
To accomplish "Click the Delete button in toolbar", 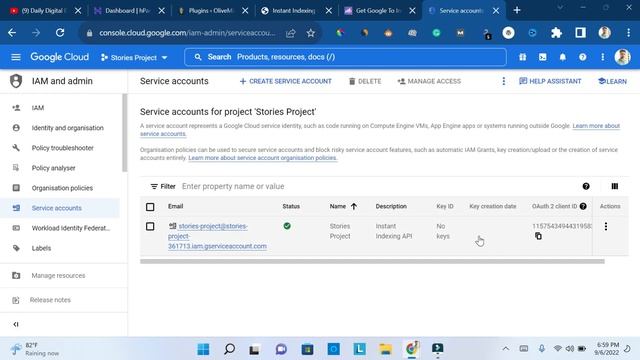I will click(365, 81).
